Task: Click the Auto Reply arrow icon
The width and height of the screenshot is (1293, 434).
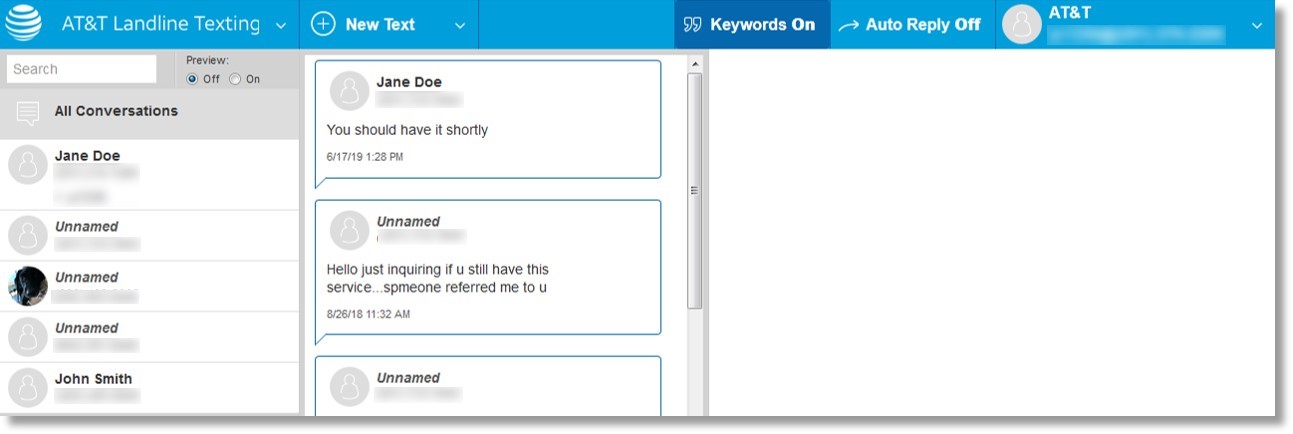Action: (849, 25)
